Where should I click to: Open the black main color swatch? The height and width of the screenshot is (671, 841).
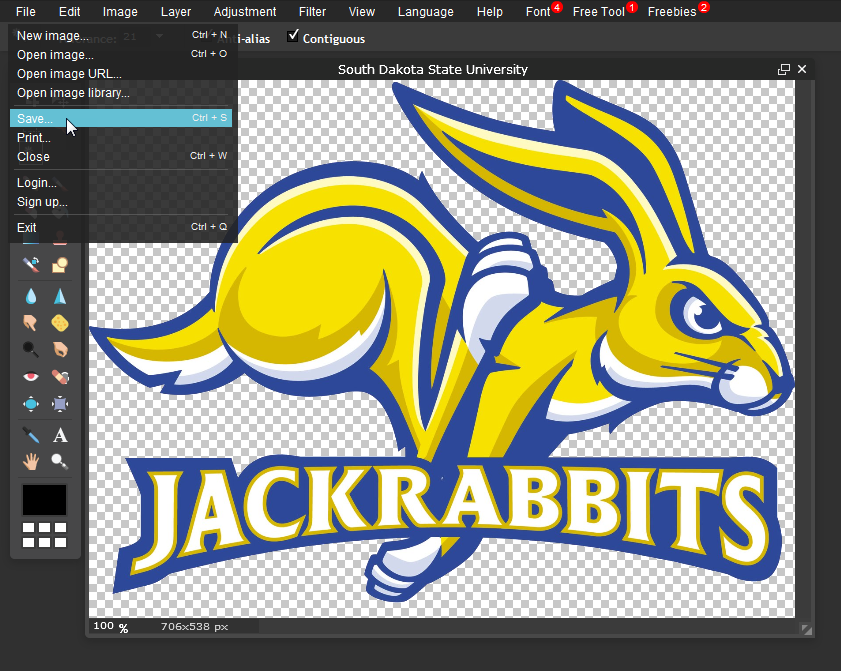click(45, 500)
